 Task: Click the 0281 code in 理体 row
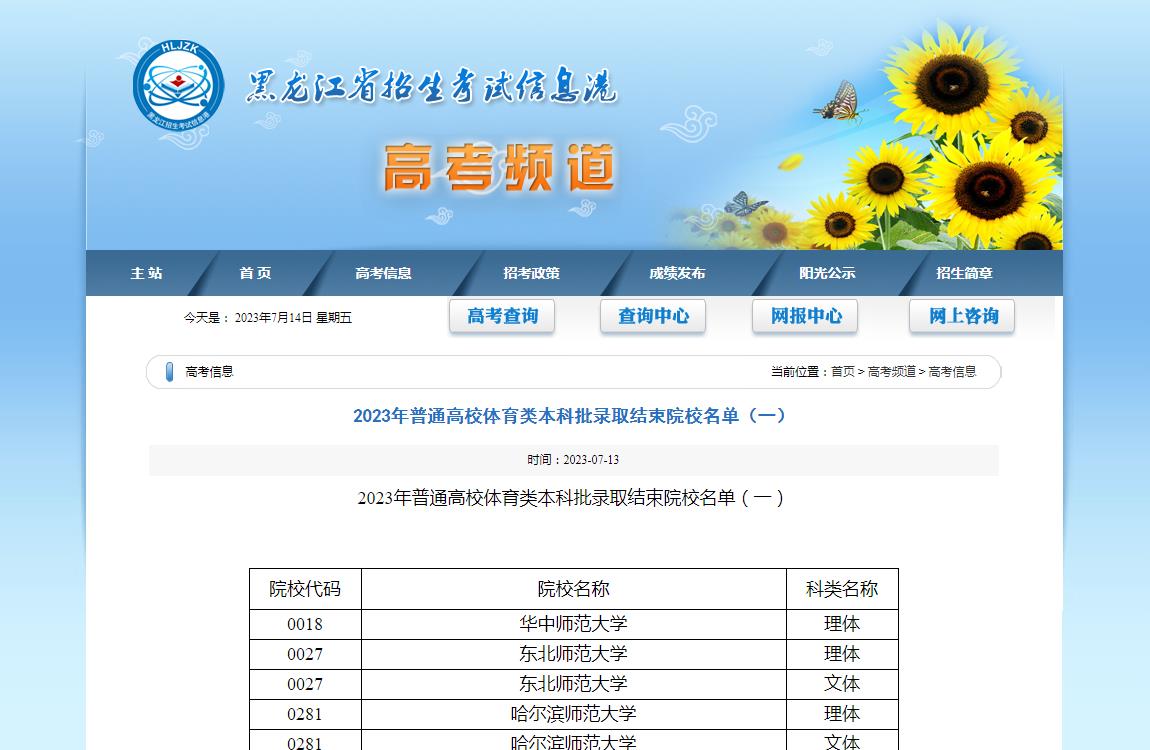click(305, 714)
